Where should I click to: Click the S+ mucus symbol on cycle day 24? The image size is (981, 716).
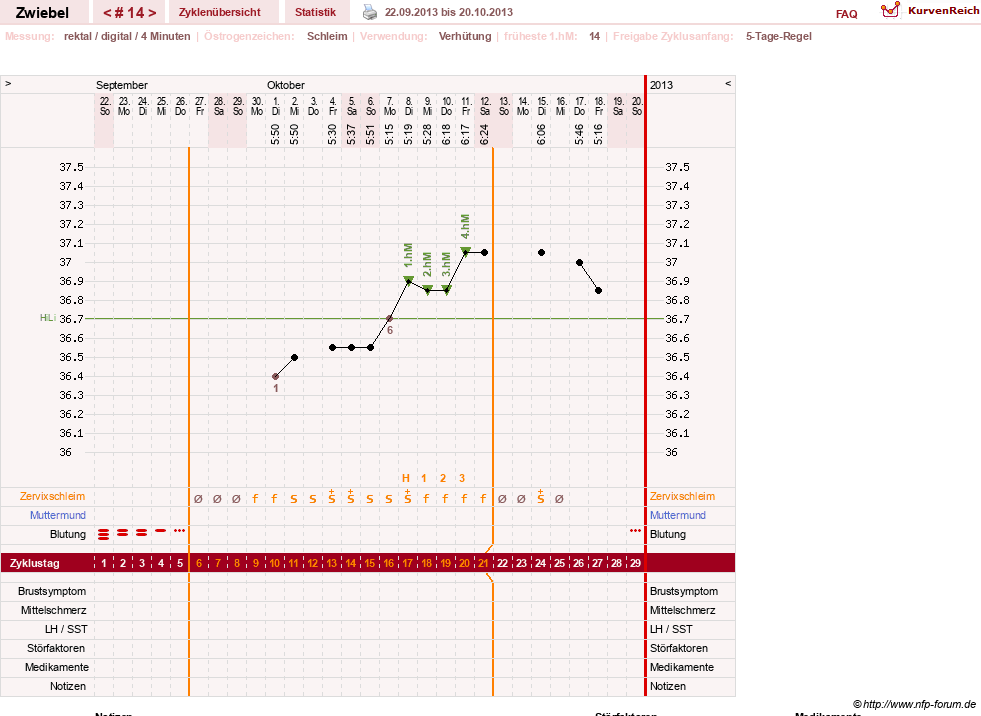541,497
